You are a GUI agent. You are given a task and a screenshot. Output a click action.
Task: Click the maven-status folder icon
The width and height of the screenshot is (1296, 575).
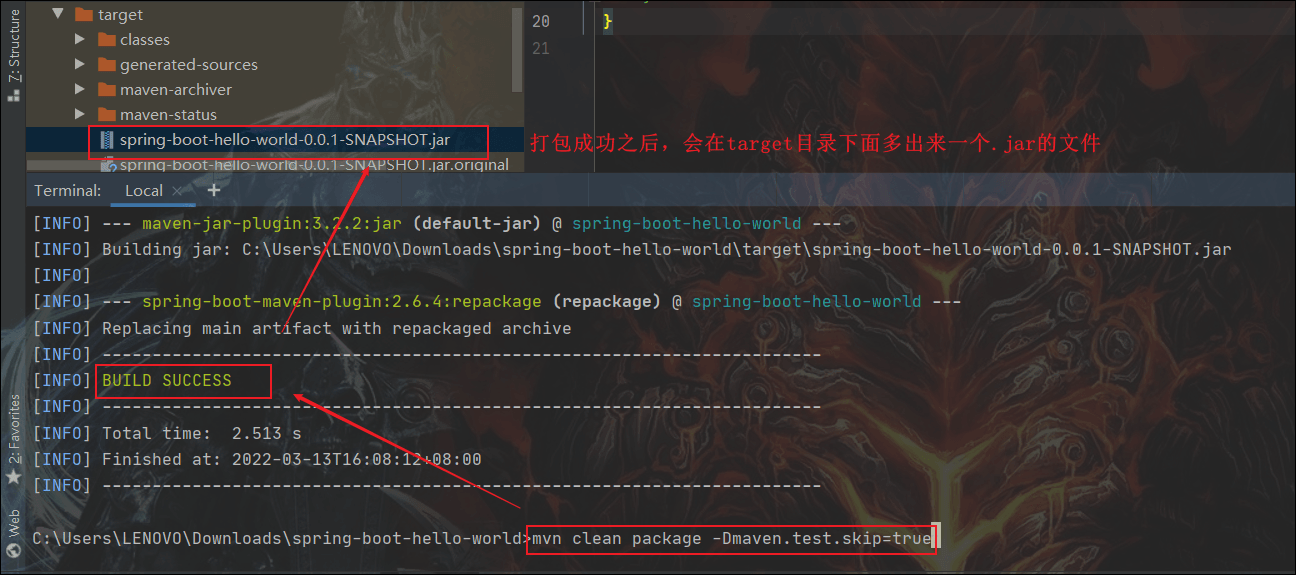[x=106, y=114]
